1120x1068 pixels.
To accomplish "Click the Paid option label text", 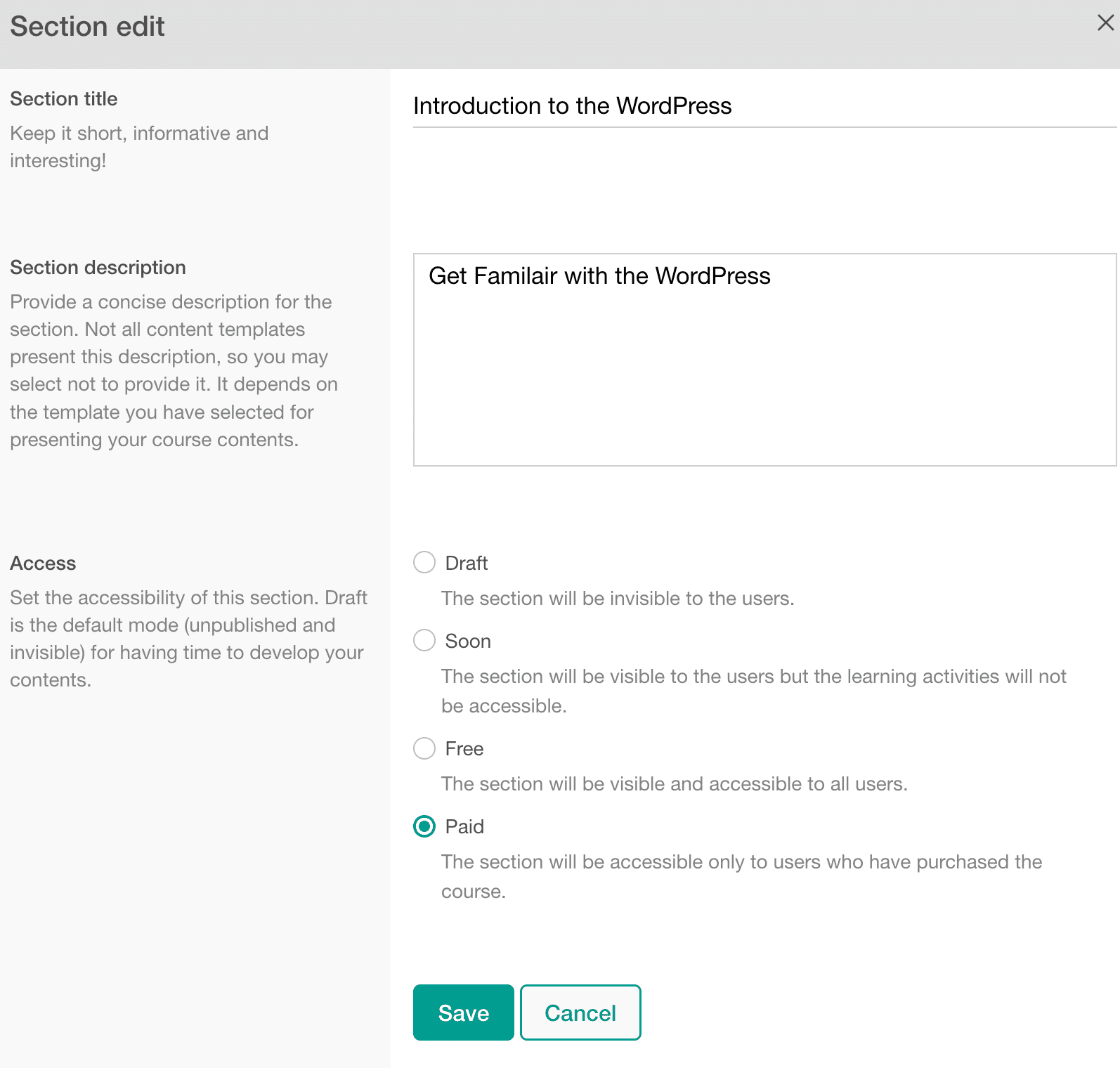I will (x=464, y=827).
